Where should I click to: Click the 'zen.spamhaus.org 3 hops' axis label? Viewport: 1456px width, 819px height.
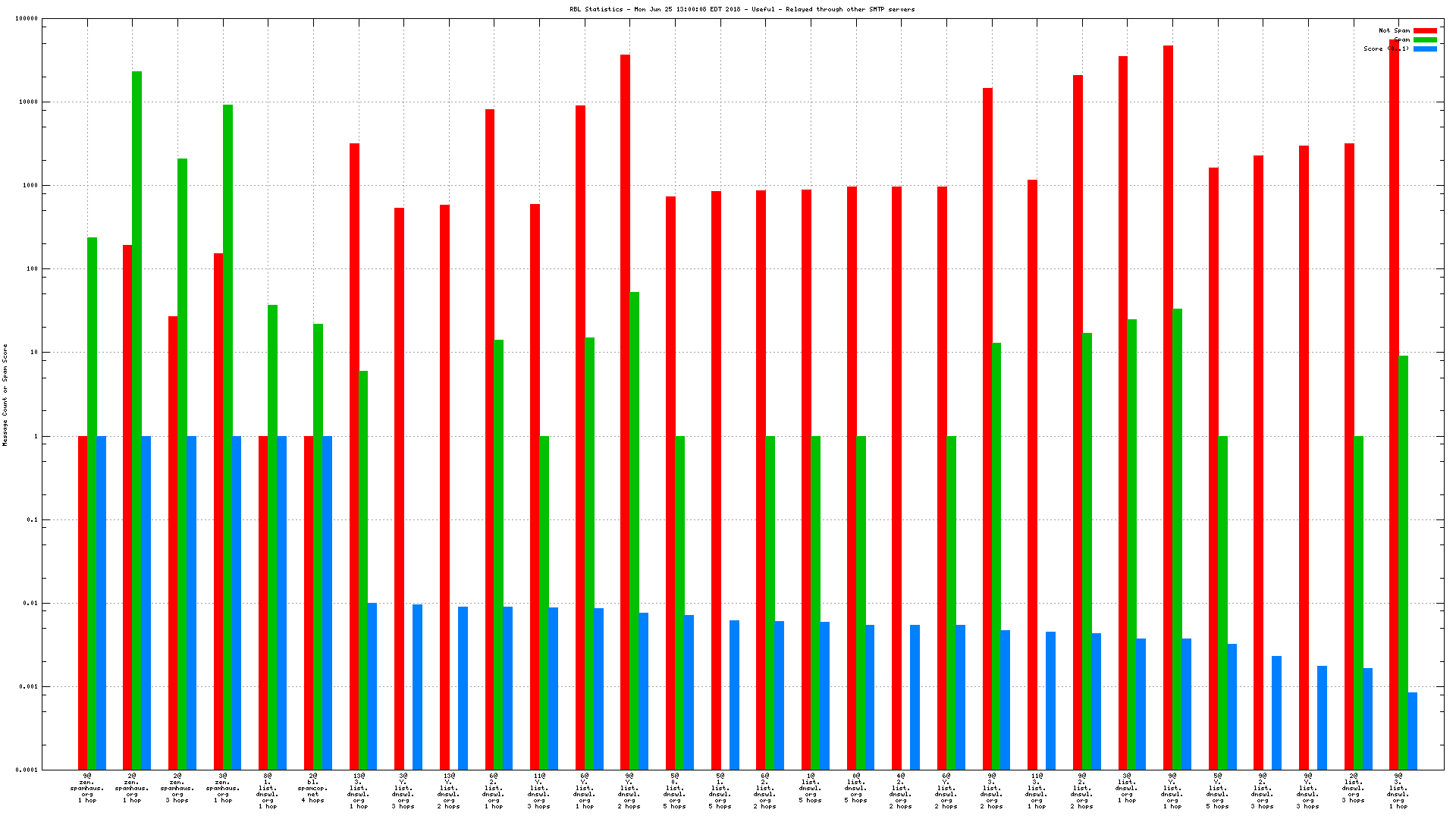[x=177, y=789]
